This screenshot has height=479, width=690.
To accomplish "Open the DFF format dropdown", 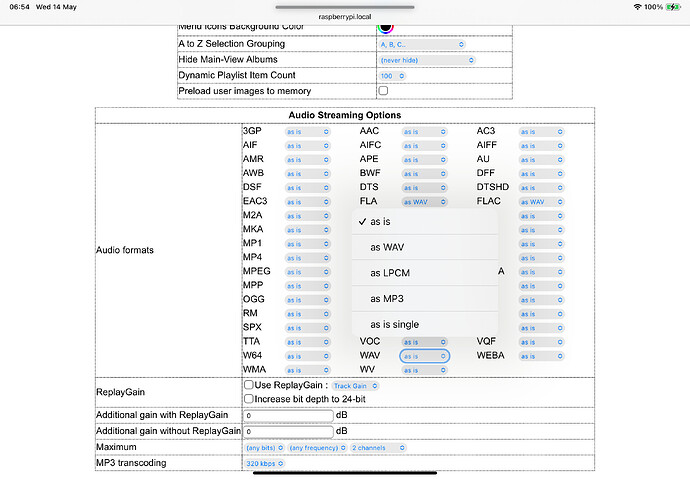I will tap(541, 174).
